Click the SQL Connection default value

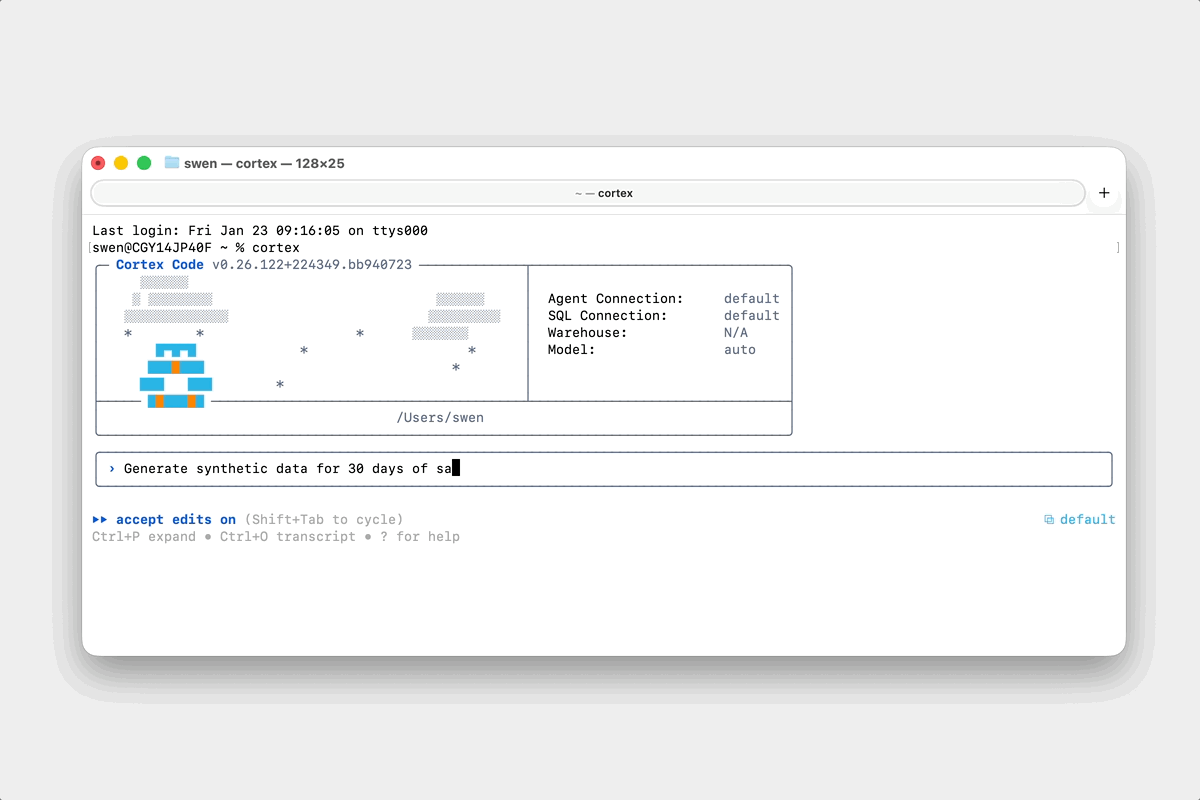click(752, 316)
